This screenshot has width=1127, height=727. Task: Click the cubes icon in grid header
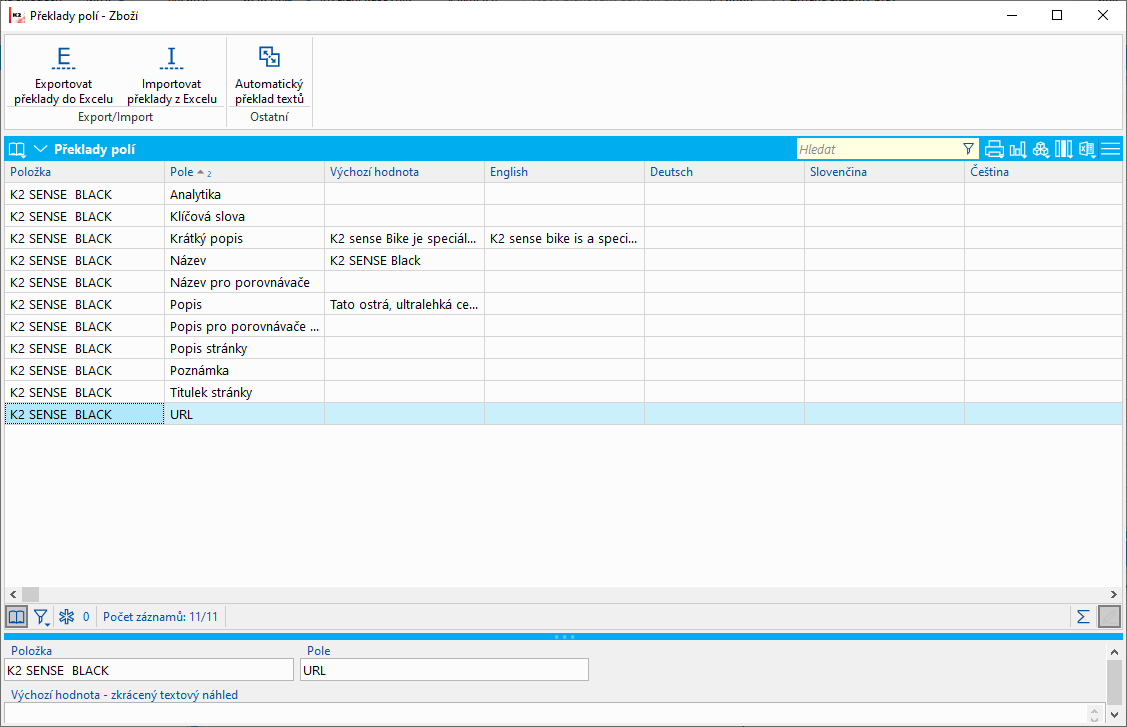pos(1041,149)
